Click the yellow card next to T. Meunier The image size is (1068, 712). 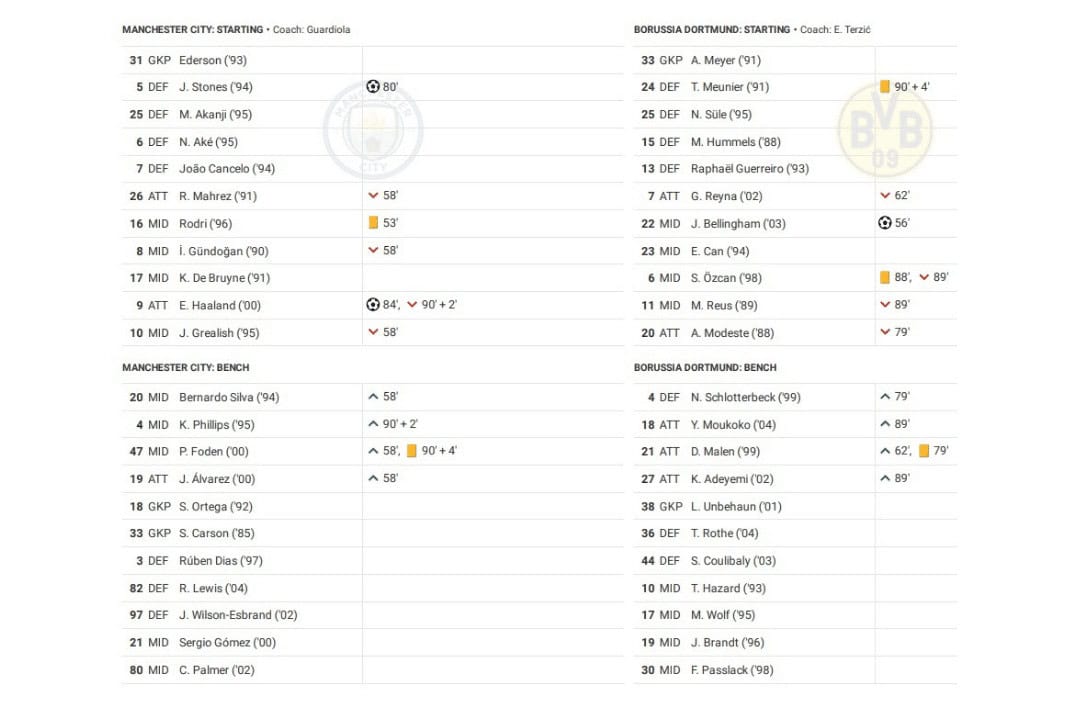(884, 87)
